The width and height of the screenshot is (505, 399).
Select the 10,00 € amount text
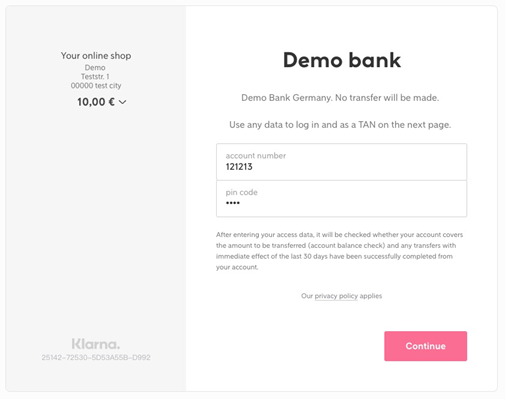(96, 102)
